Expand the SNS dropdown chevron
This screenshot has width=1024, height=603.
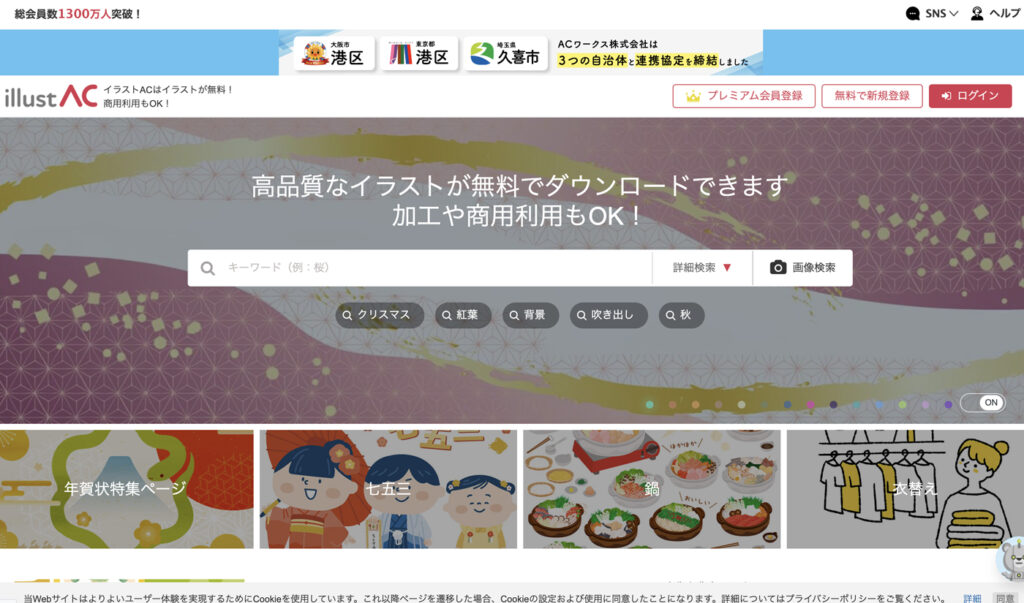[x=953, y=13]
